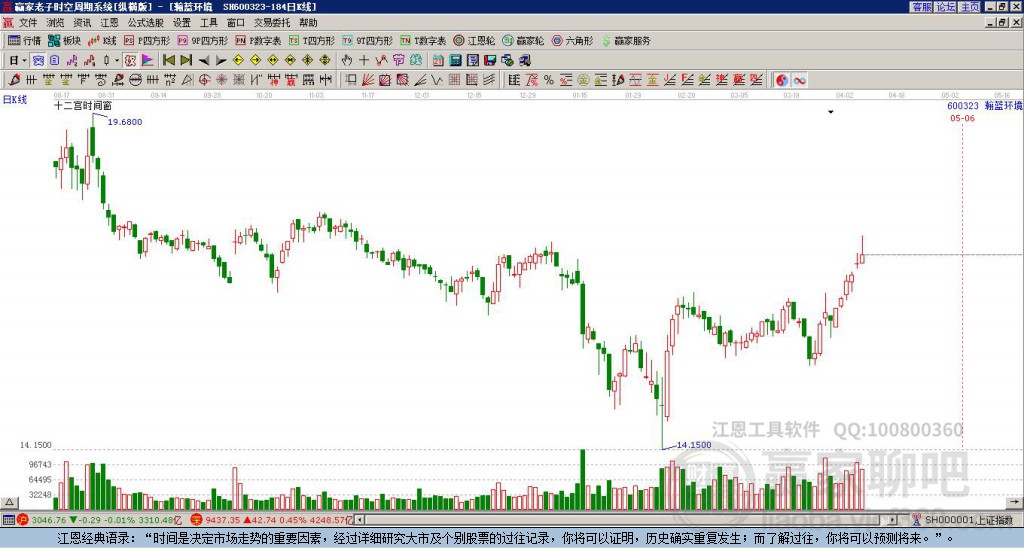Select the circled-cross cycle tool
The height and width of the screenshot is (548, 1024).
point(204,80)
